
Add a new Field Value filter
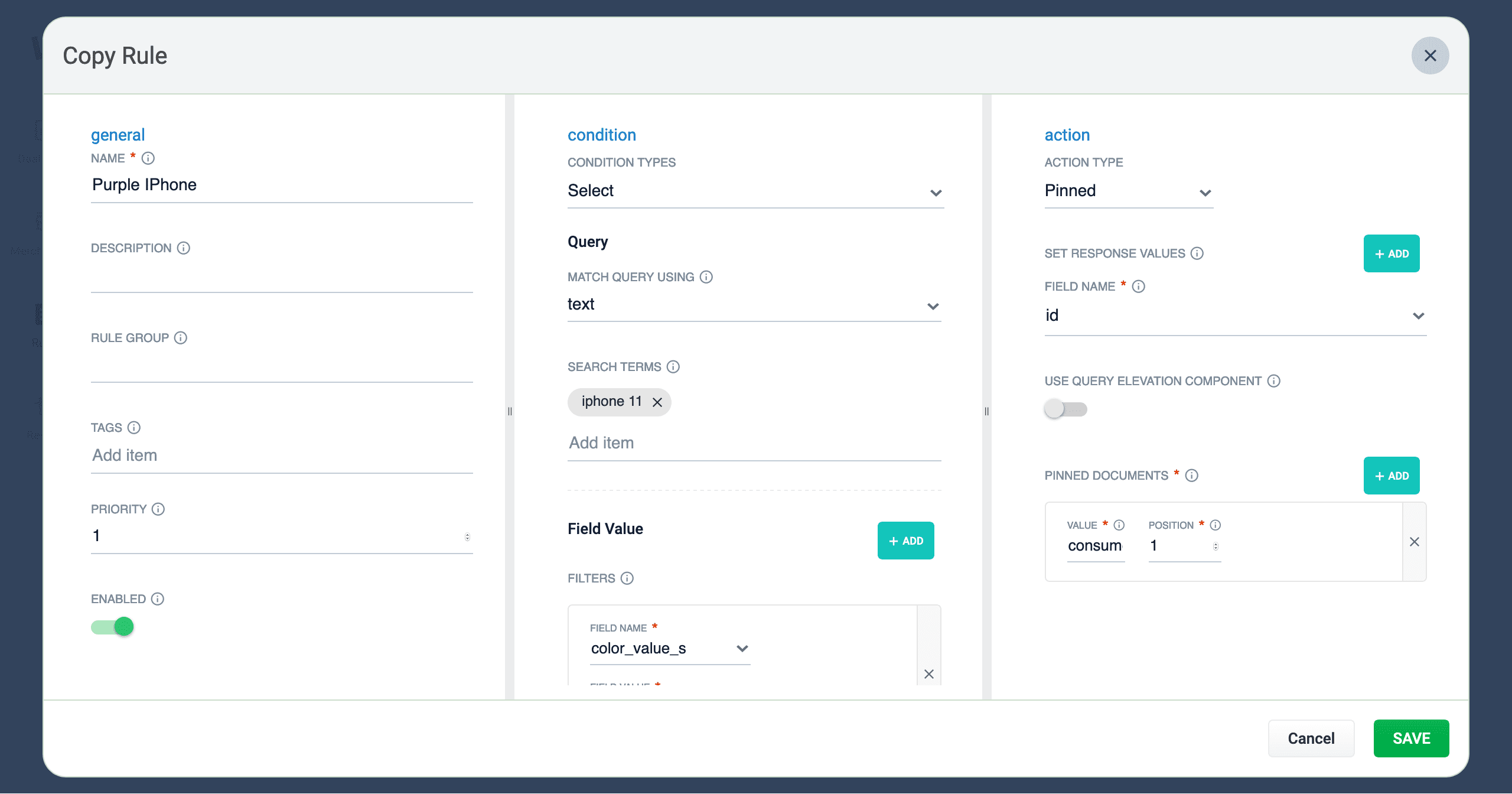point(905,541)
